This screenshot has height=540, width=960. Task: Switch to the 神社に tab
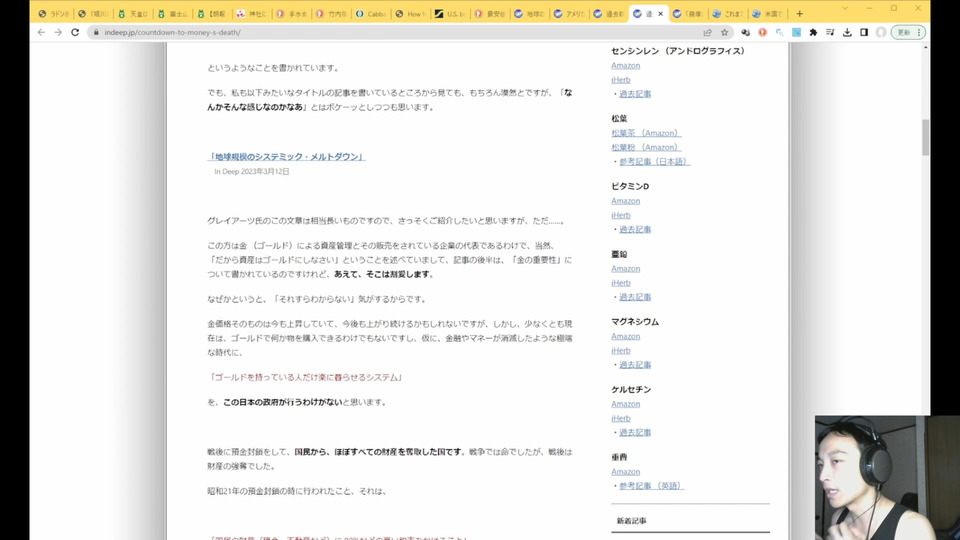[252, 13]
